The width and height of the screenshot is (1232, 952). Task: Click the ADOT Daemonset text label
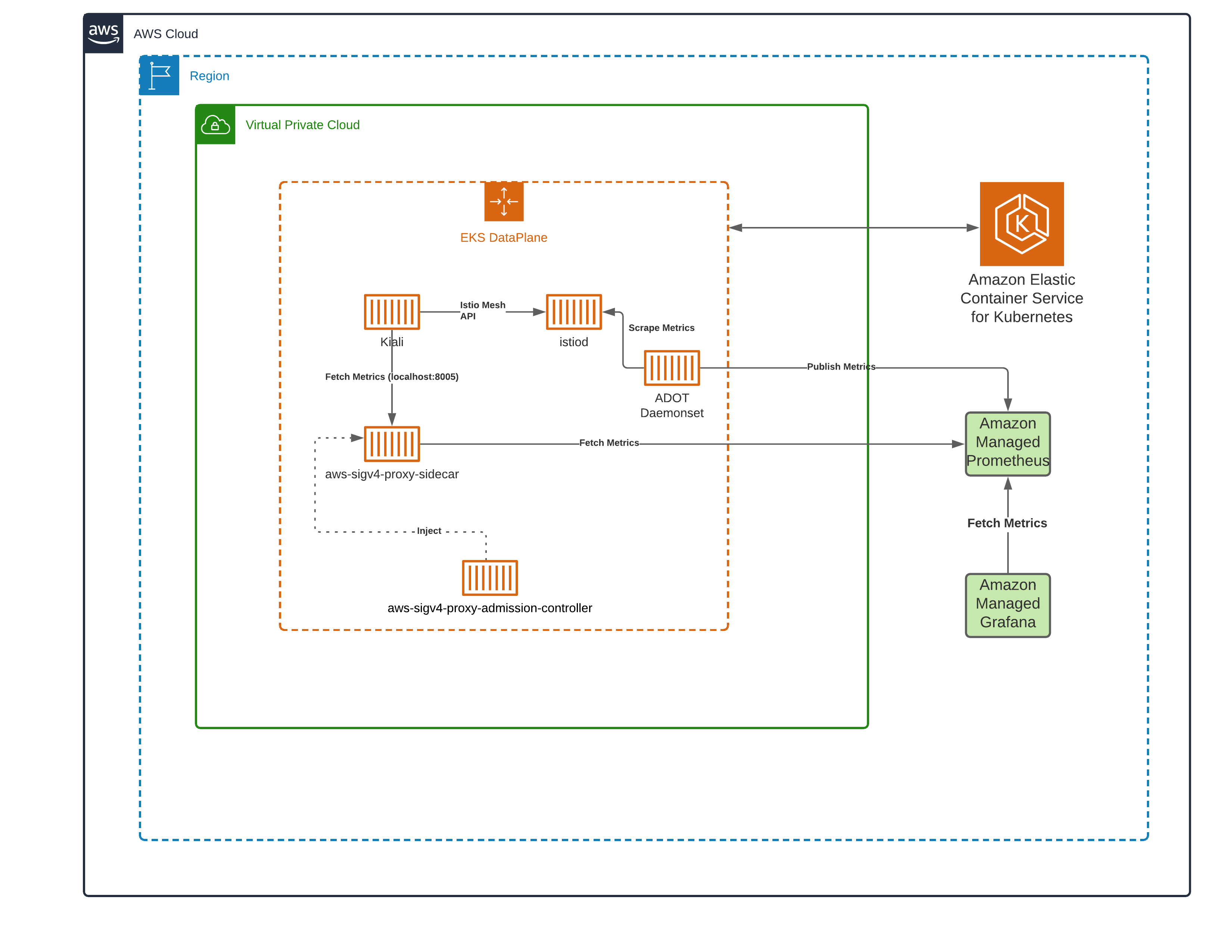click(672, 405)
